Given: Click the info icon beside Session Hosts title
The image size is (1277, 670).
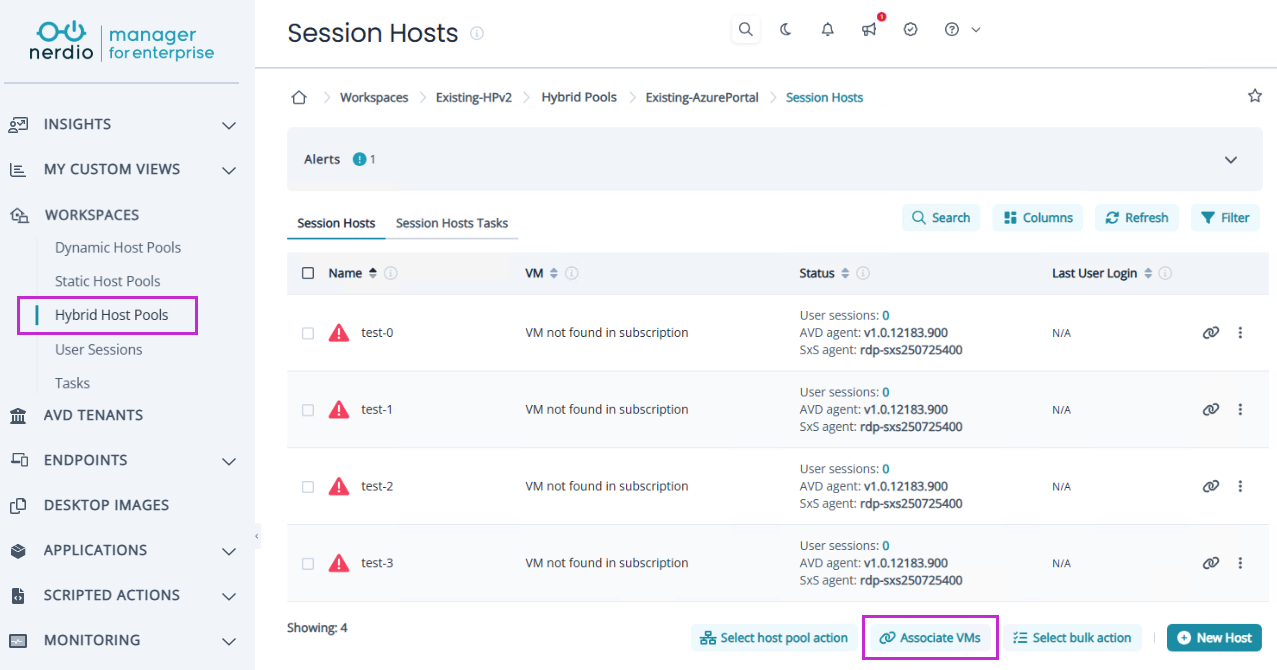Looking at the screenshot, I should 477,33.
